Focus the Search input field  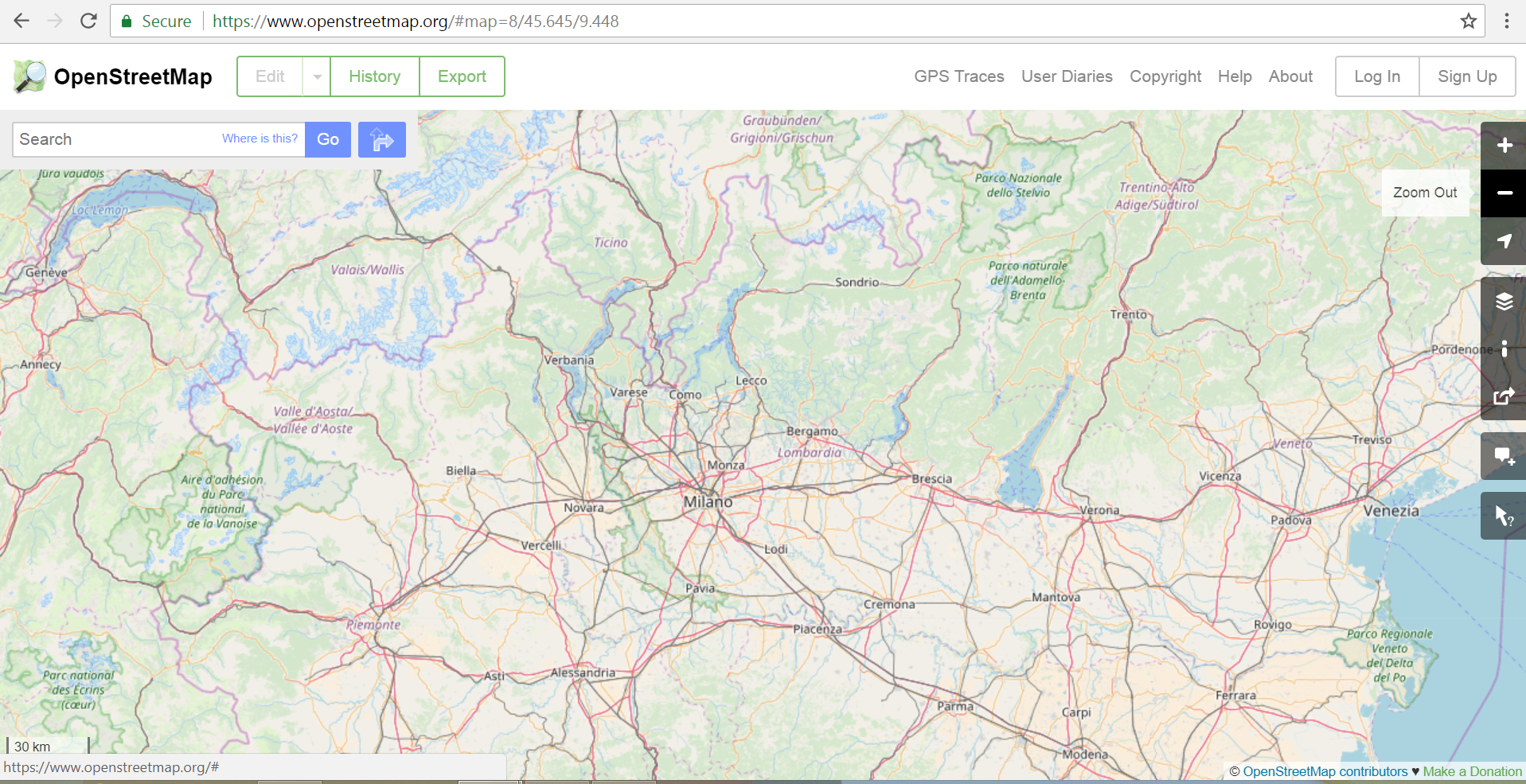[x=115, y=140]
